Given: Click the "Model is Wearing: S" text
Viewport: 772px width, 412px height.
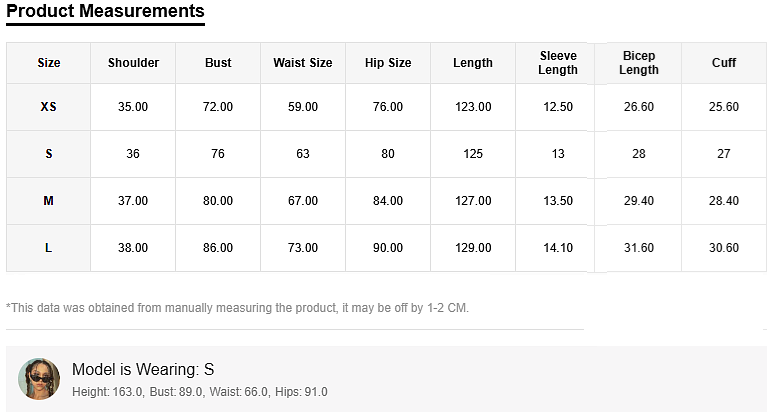Looking at the screenshot, I should [x=143, y=369].
